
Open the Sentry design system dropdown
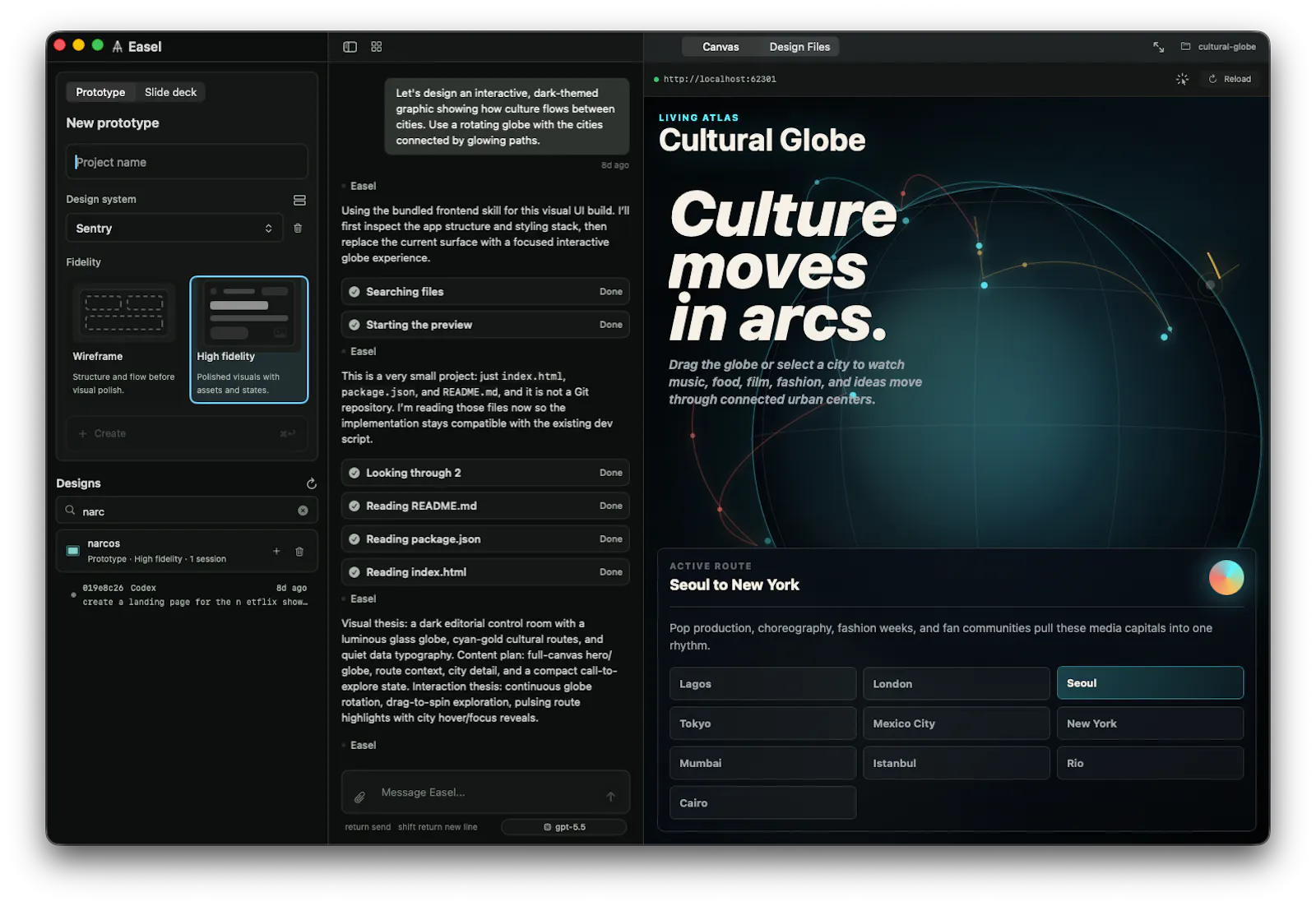pos(174,229)
